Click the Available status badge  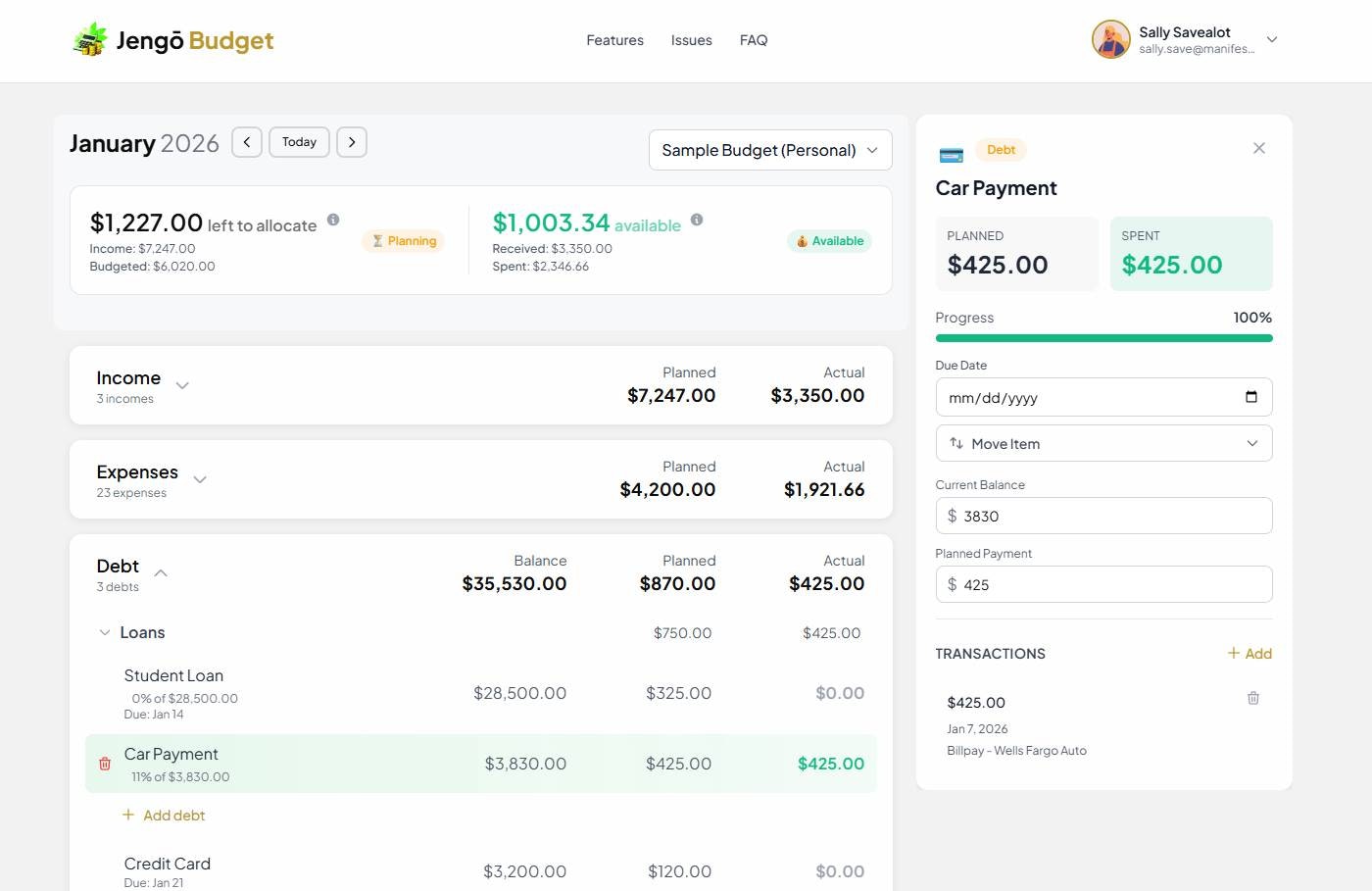click(829, 240)
